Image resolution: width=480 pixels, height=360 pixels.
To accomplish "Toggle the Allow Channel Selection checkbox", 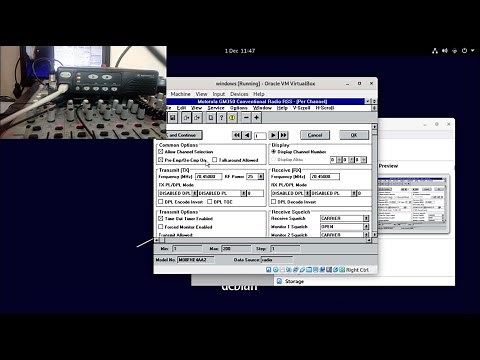I will click(161, 151).
